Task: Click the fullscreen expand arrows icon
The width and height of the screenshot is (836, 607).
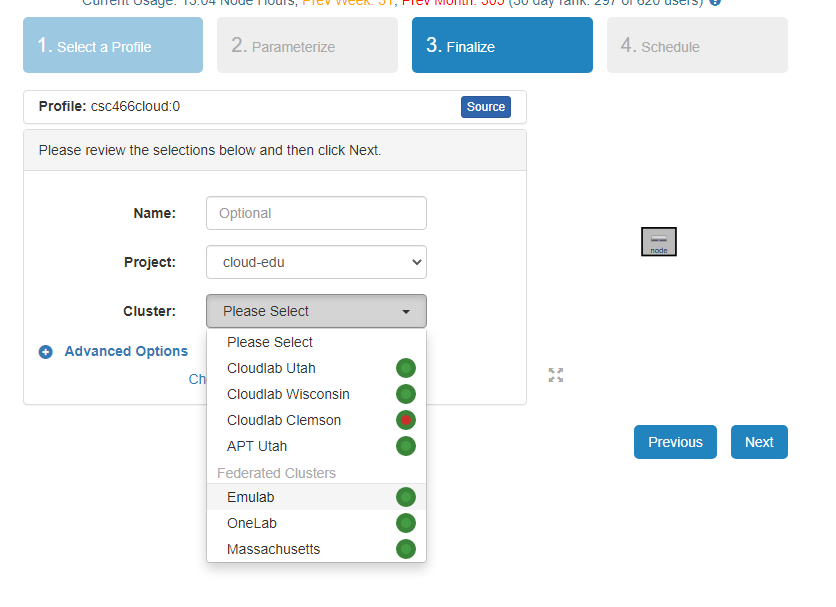Action: (x=556, y=375)
